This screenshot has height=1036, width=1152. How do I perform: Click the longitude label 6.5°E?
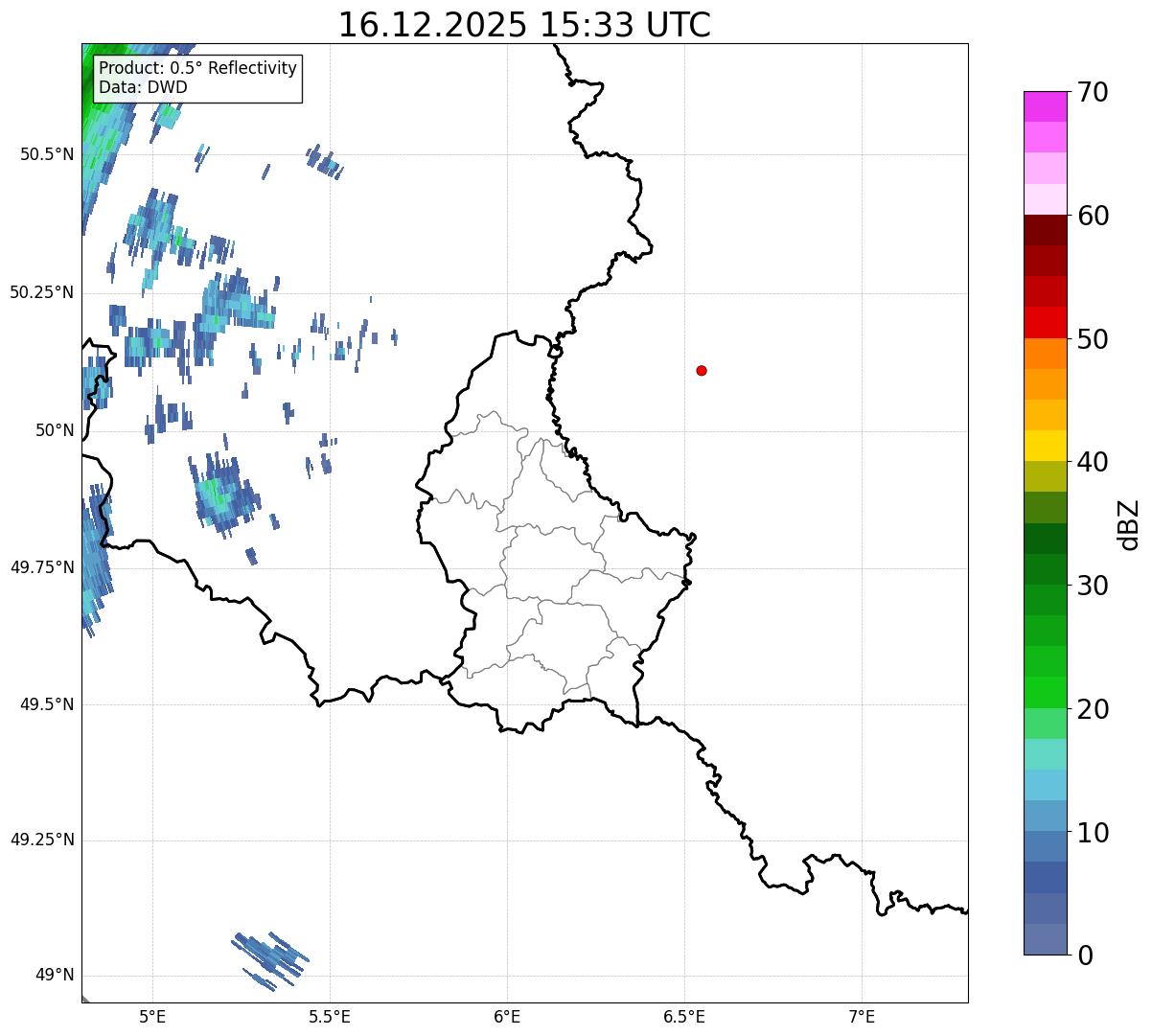[x=684, y=1016]
